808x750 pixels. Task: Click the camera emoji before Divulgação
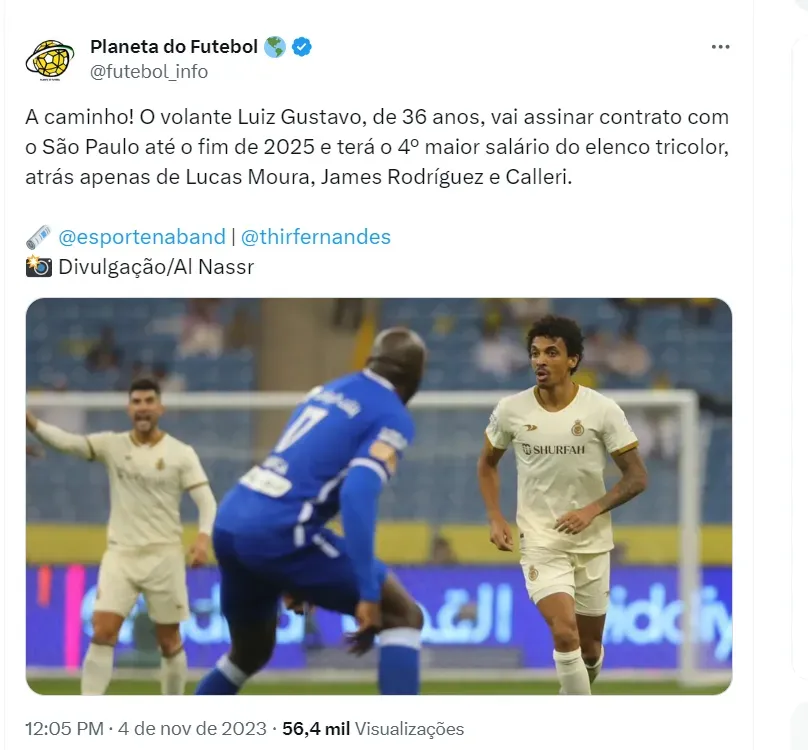coord(39,266)
